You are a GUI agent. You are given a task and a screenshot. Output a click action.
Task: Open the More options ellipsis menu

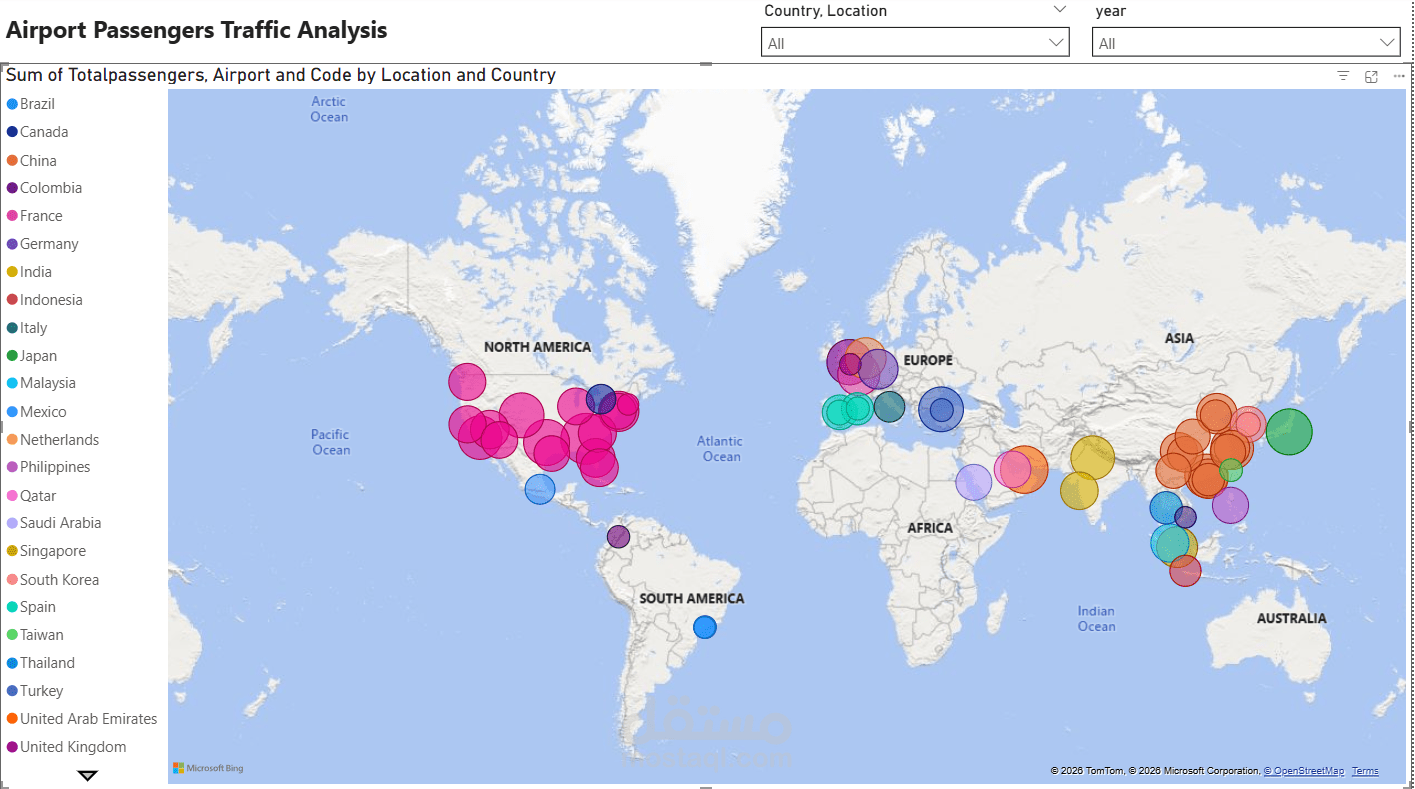[1398, 75]
